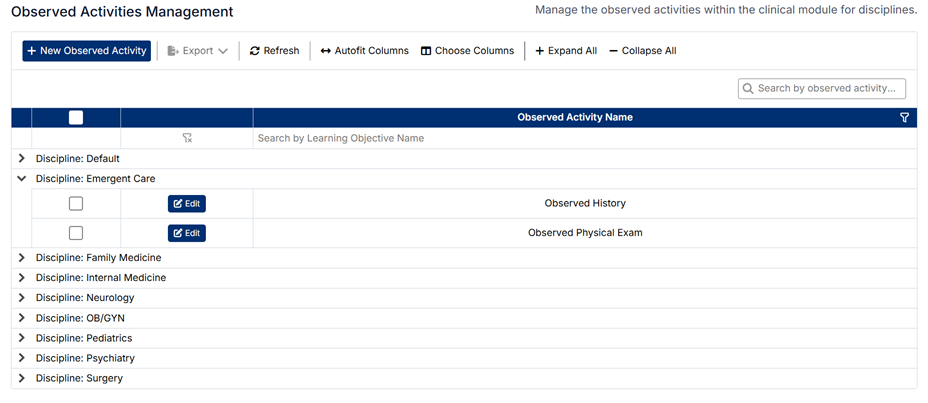Screen dimensions: 928x403
Task: Click the Autofit Columns arrows icon
Action: [326, 51]
